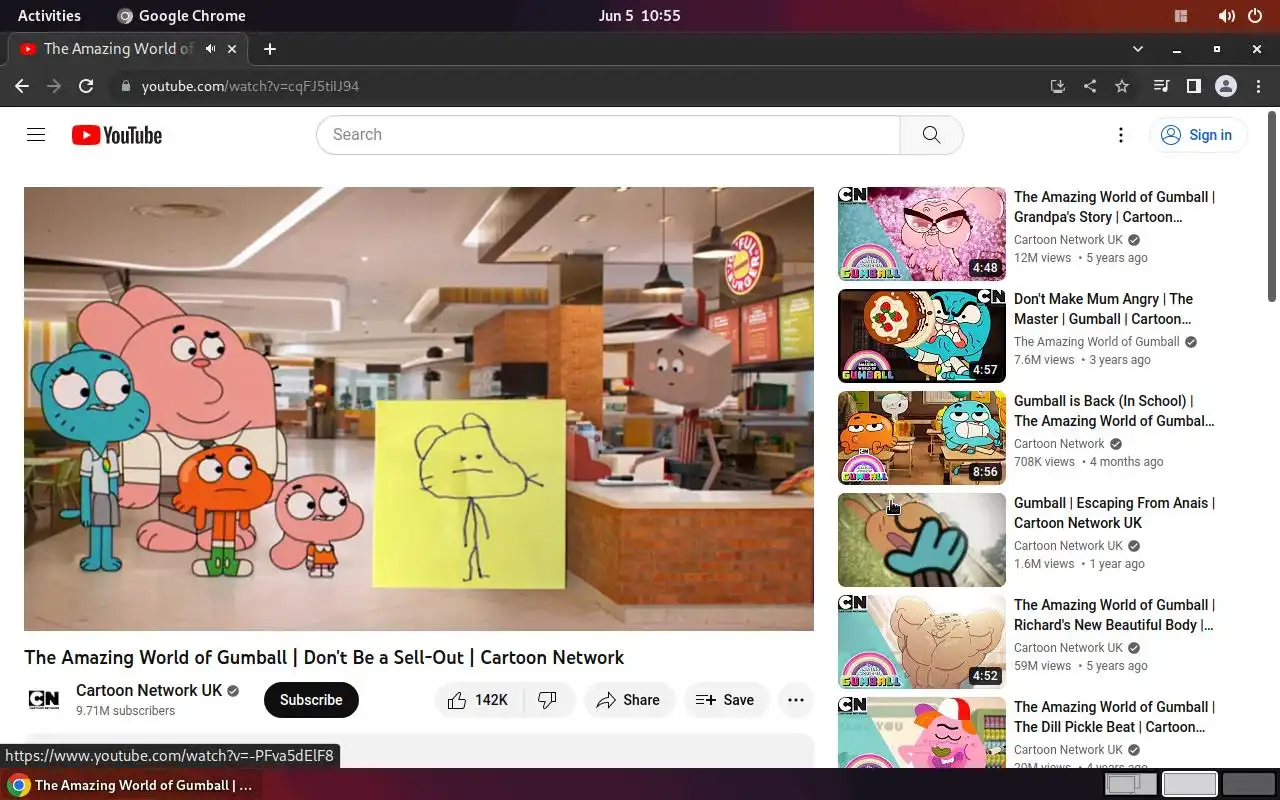Click Grandpa's Story video title
1280x800 pixels.
(1114, 207)
